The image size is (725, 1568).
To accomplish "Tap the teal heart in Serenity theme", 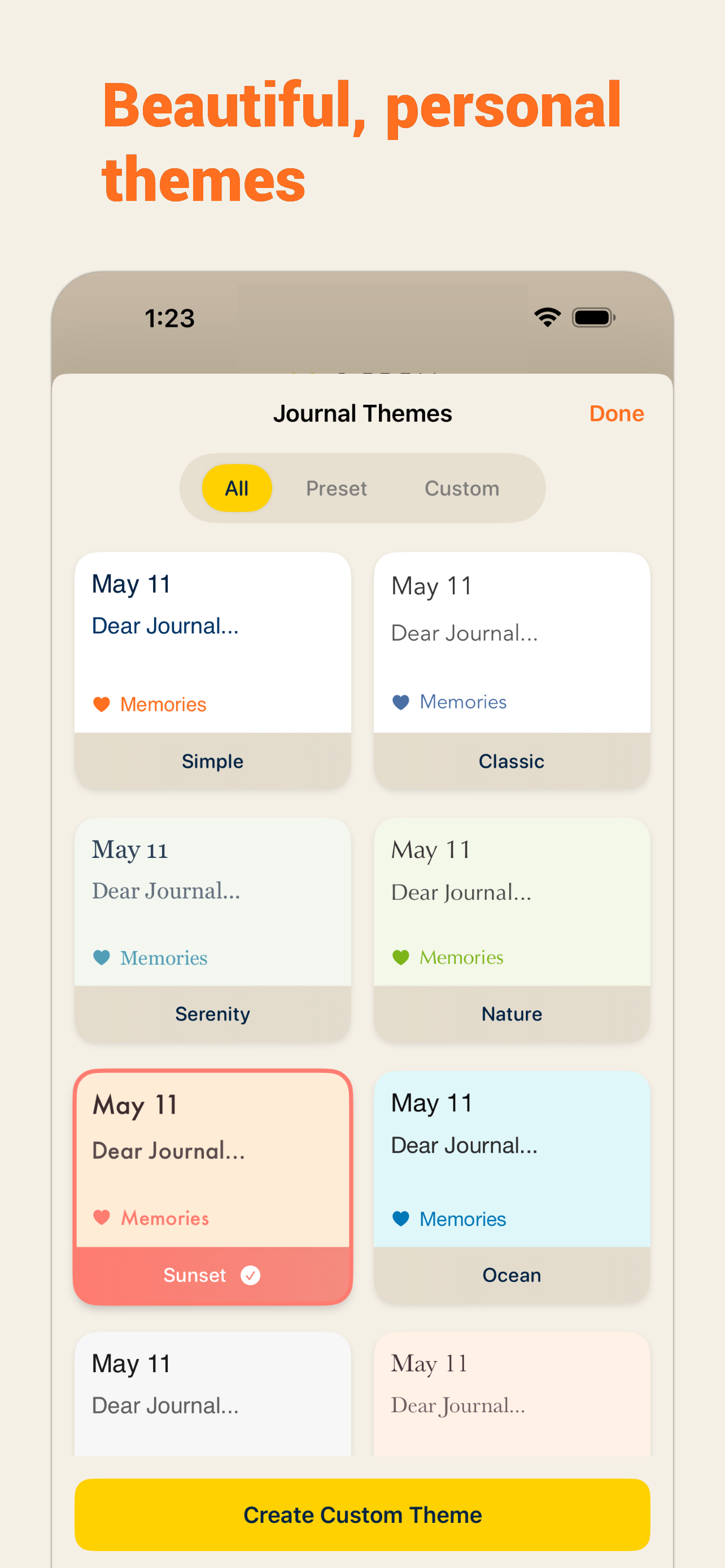I will point(101,957).
